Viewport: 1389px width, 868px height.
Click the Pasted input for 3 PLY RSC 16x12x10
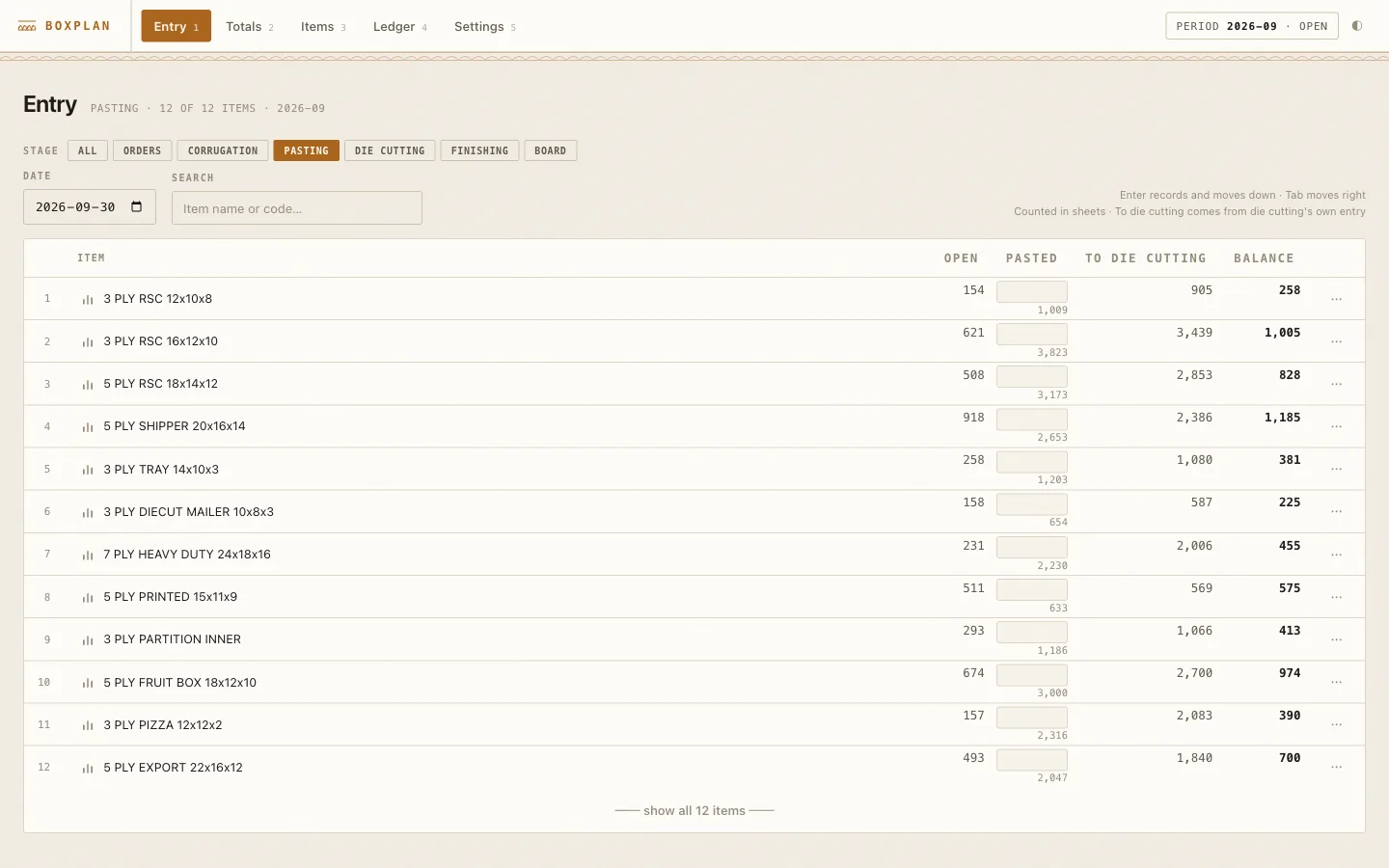[x=1032, y=334]
